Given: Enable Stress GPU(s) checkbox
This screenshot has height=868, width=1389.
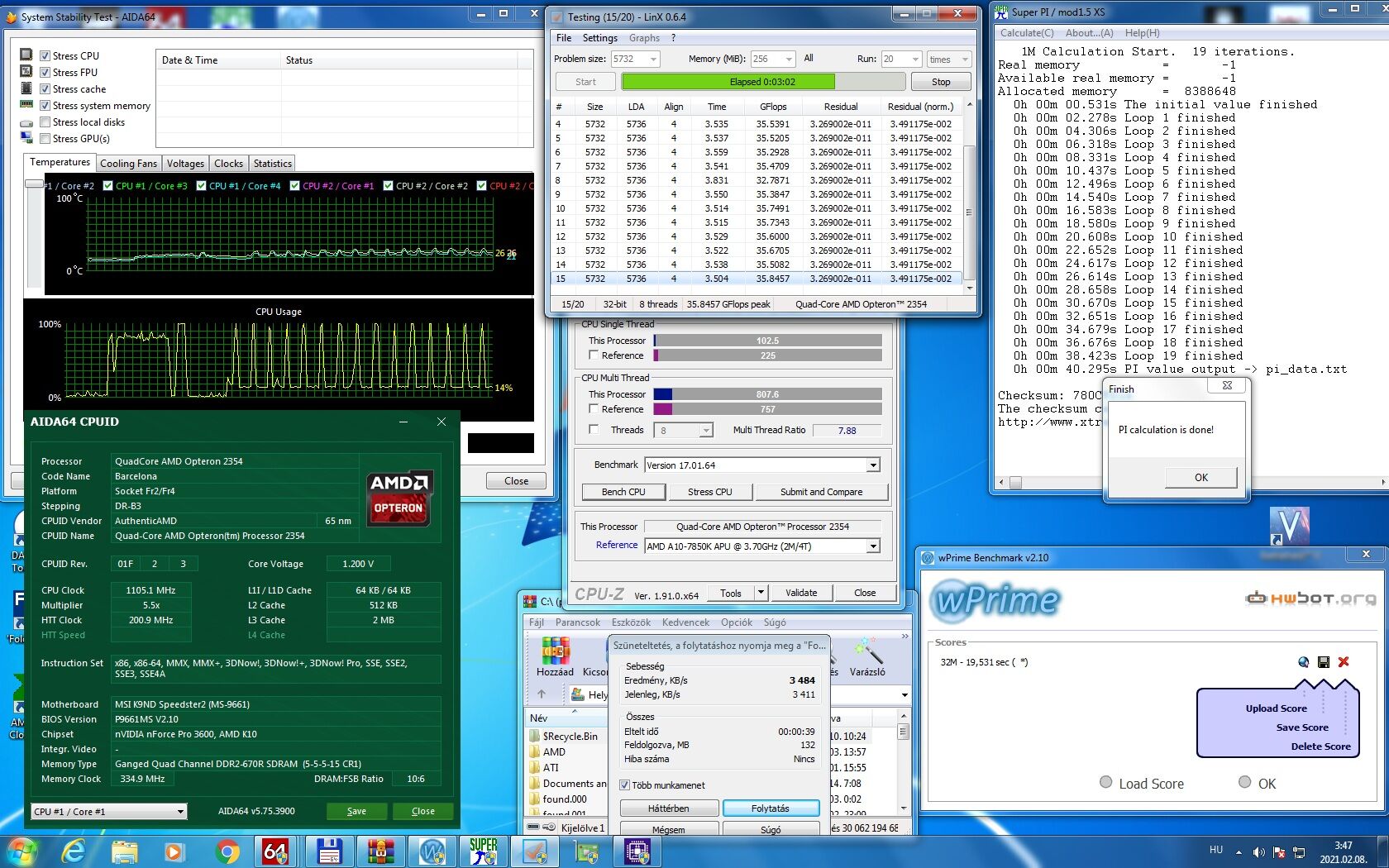Looking at the screenshot, I should coord(45,139).
